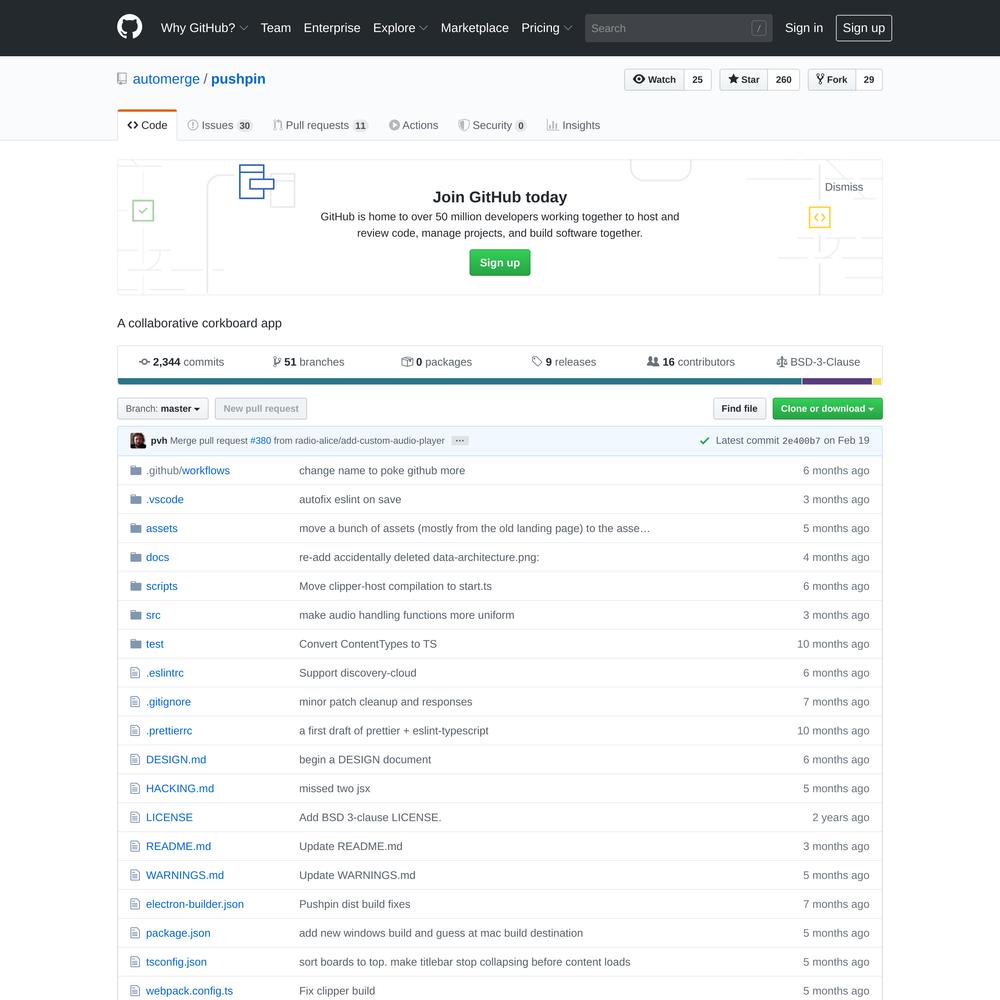
Task: Expand the commit message ellipsis
Action: (x=460, y=441)
